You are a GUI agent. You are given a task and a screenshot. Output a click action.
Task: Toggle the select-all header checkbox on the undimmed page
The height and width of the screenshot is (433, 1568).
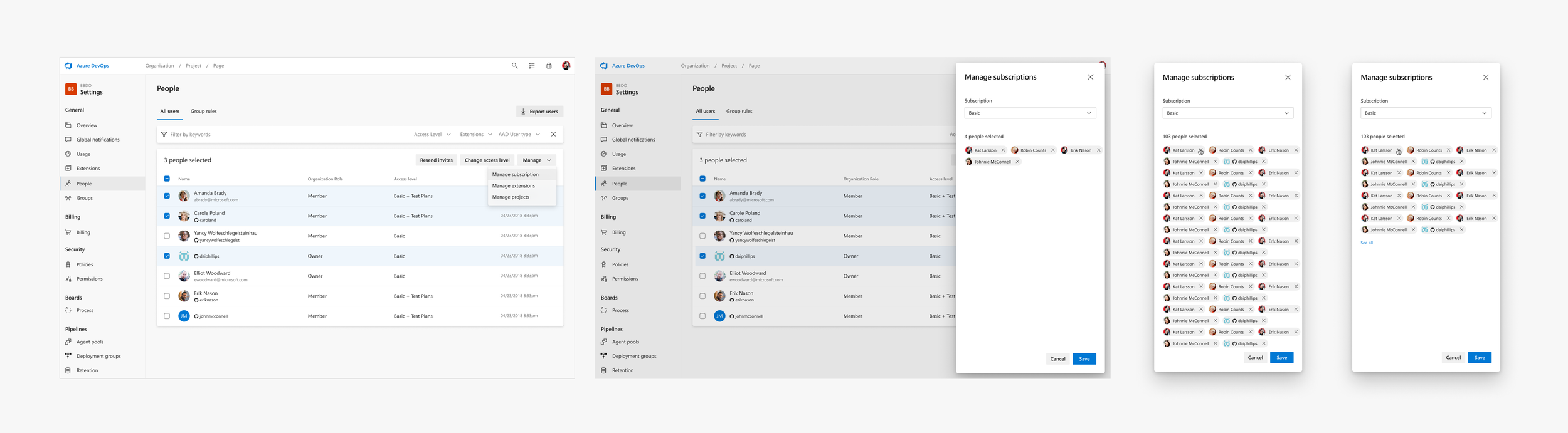(x=167, y=179)
